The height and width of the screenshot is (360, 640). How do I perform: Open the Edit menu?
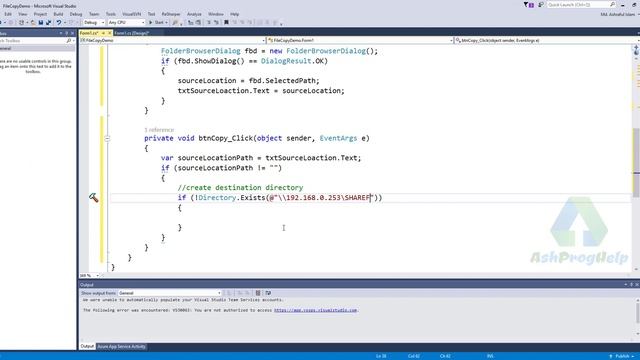coord(8,14)
